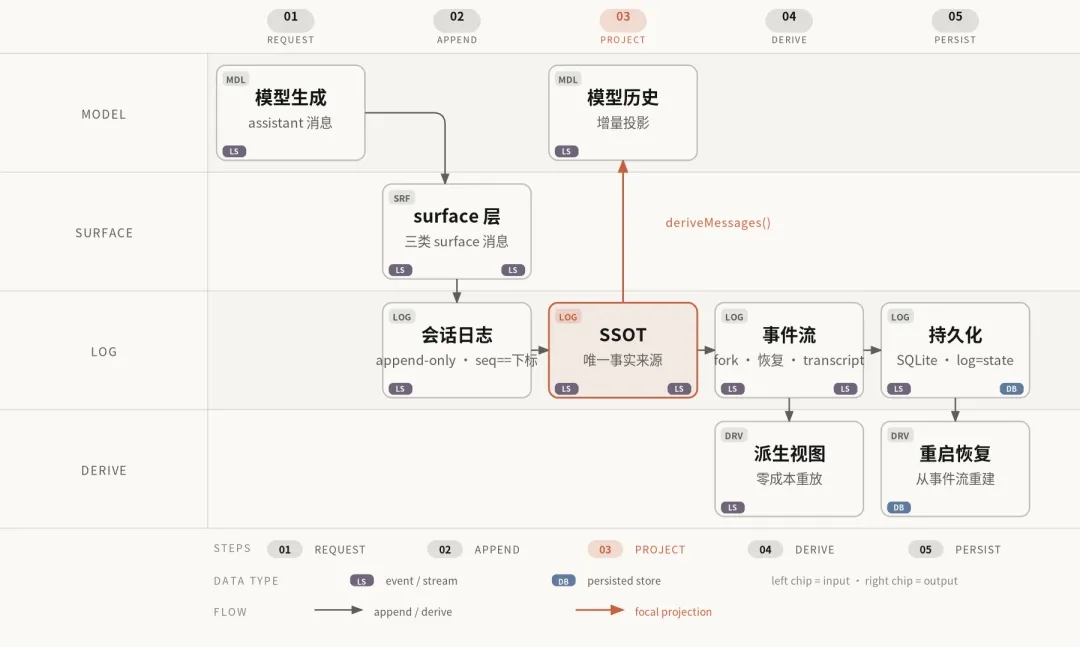Click the deriveMessages() label

718,223
